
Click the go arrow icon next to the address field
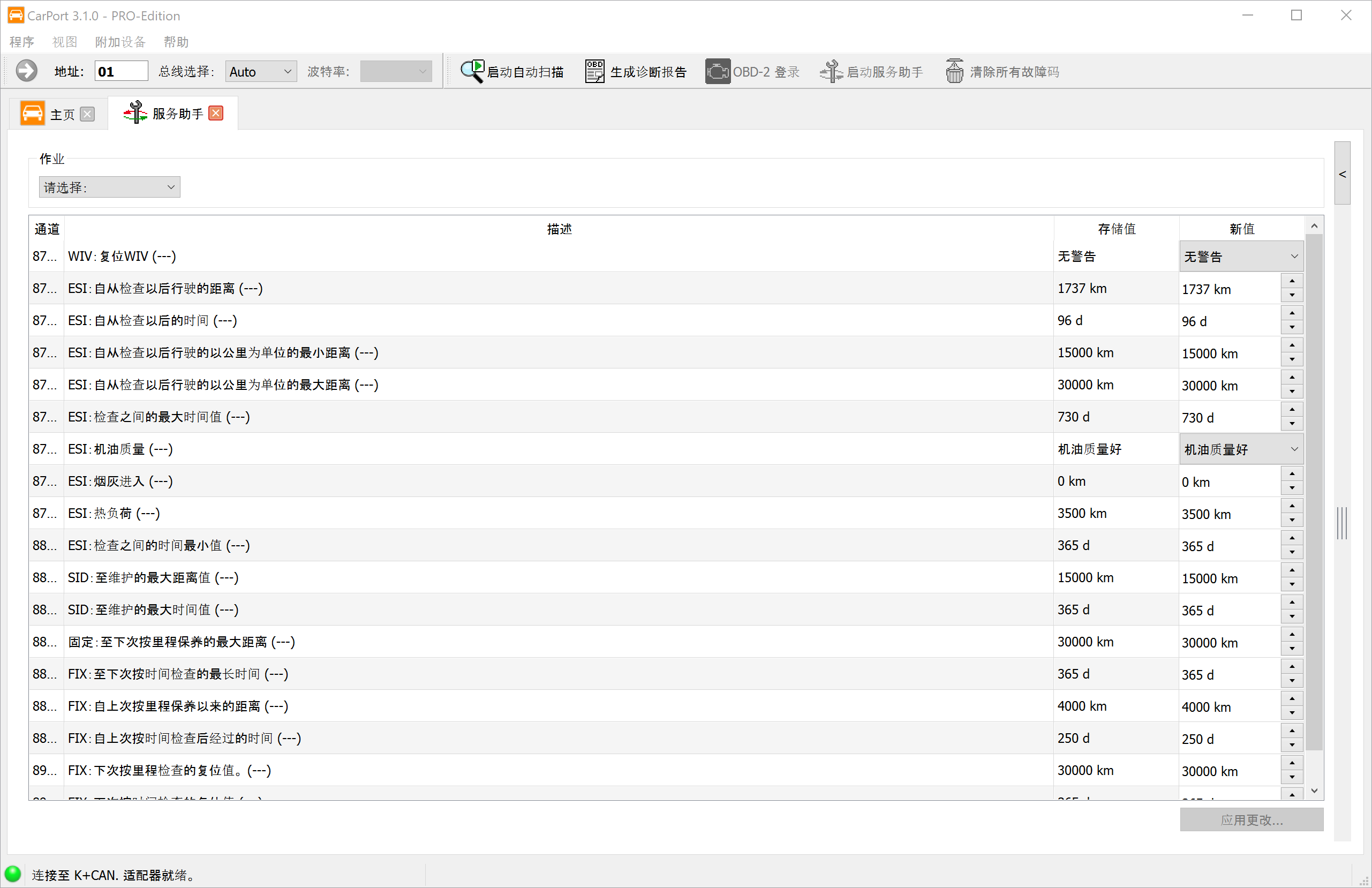click(x=26, y=71)
